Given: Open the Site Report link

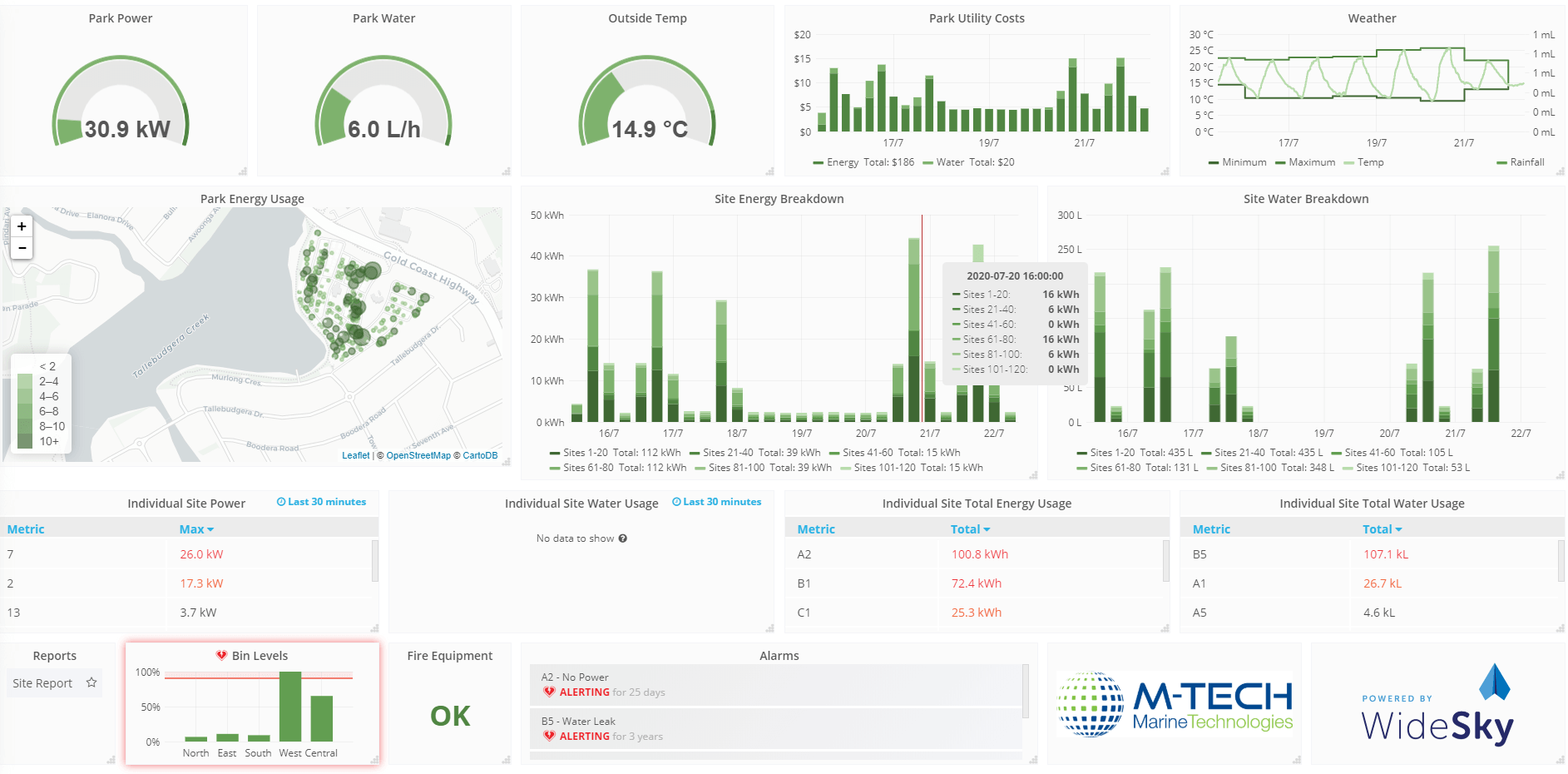Looking at the screenshot, I should tap(42, 683).
